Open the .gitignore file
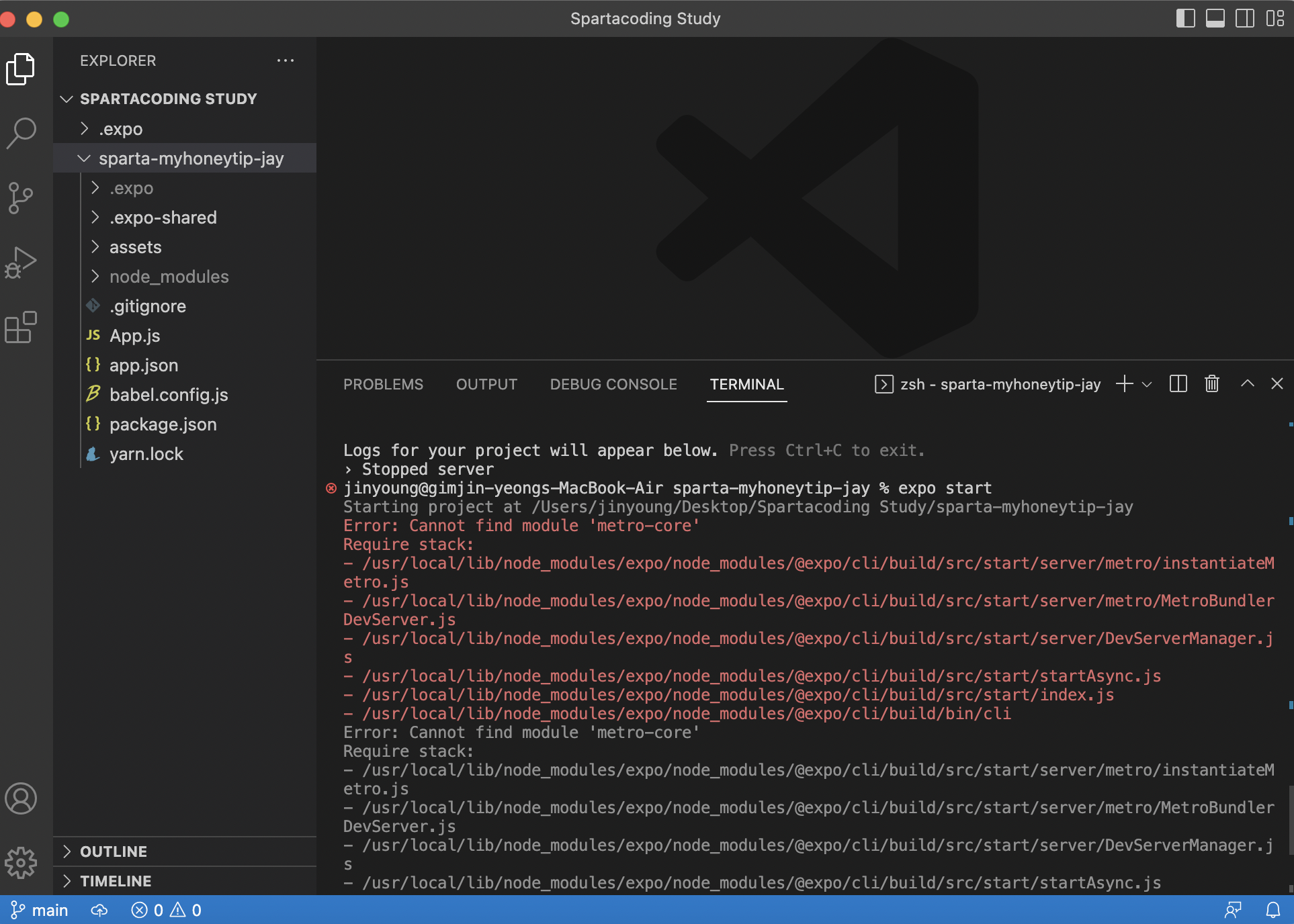Viewport: 1294px width, 924px height. 185,306
